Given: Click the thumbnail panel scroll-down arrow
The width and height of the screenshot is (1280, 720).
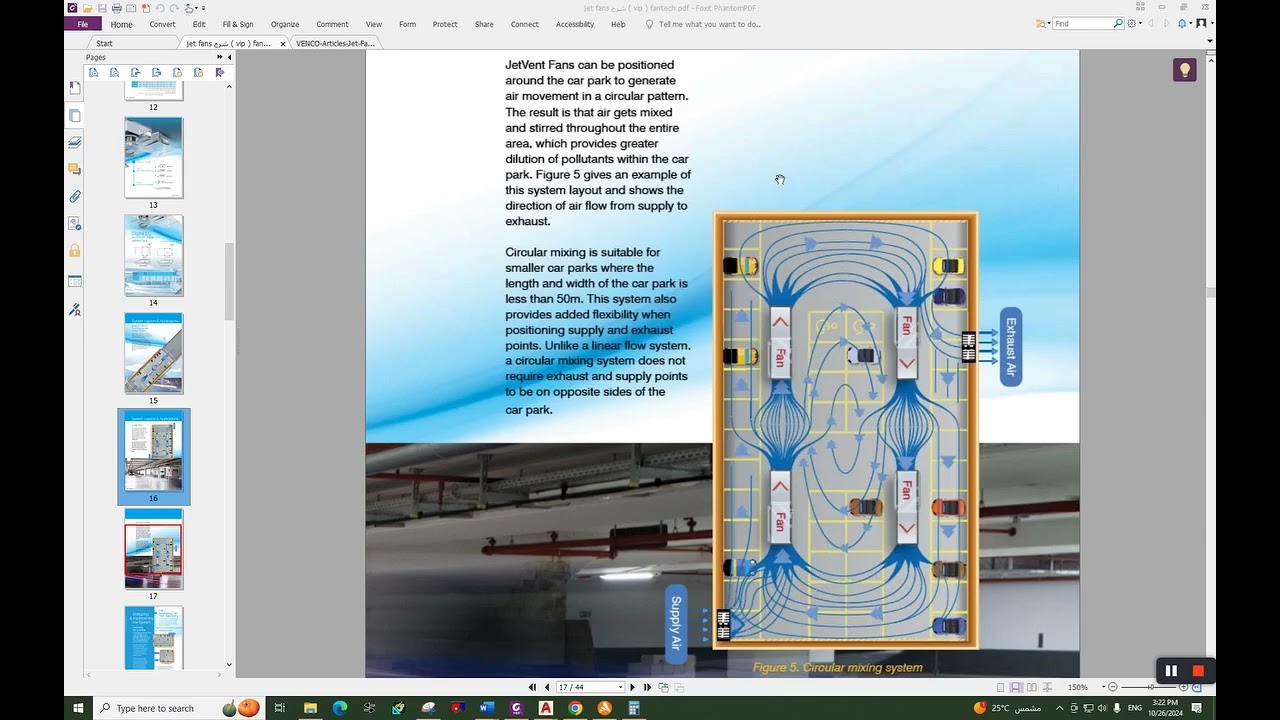Looking at the screenshot, I should point(229,664).
